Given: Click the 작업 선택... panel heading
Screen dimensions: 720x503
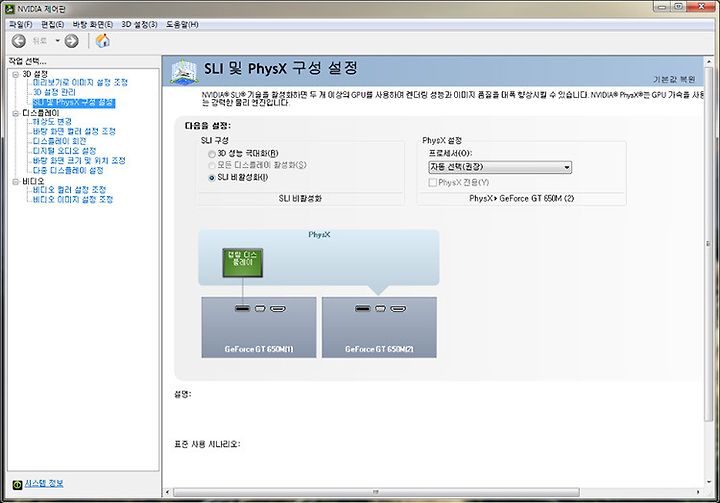Looking at the screenshot, I should [x=27, y=61].
